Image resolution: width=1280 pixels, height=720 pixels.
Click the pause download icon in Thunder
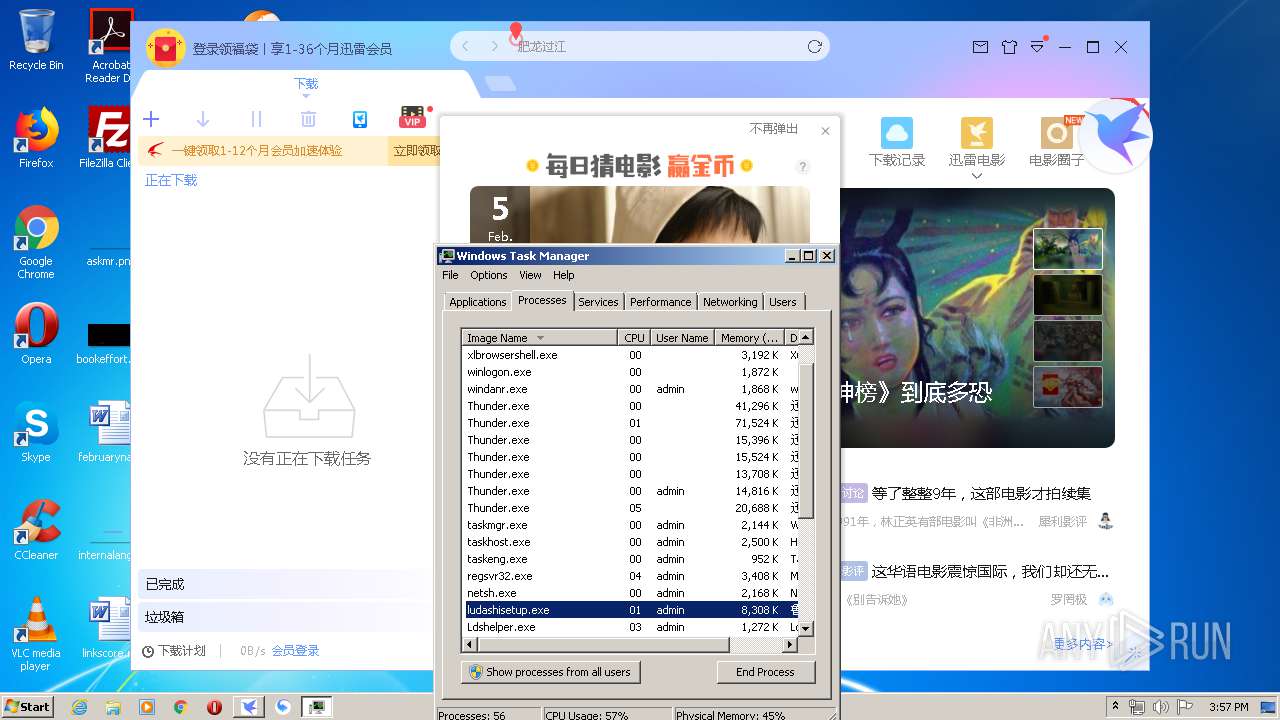coord(256,119)
